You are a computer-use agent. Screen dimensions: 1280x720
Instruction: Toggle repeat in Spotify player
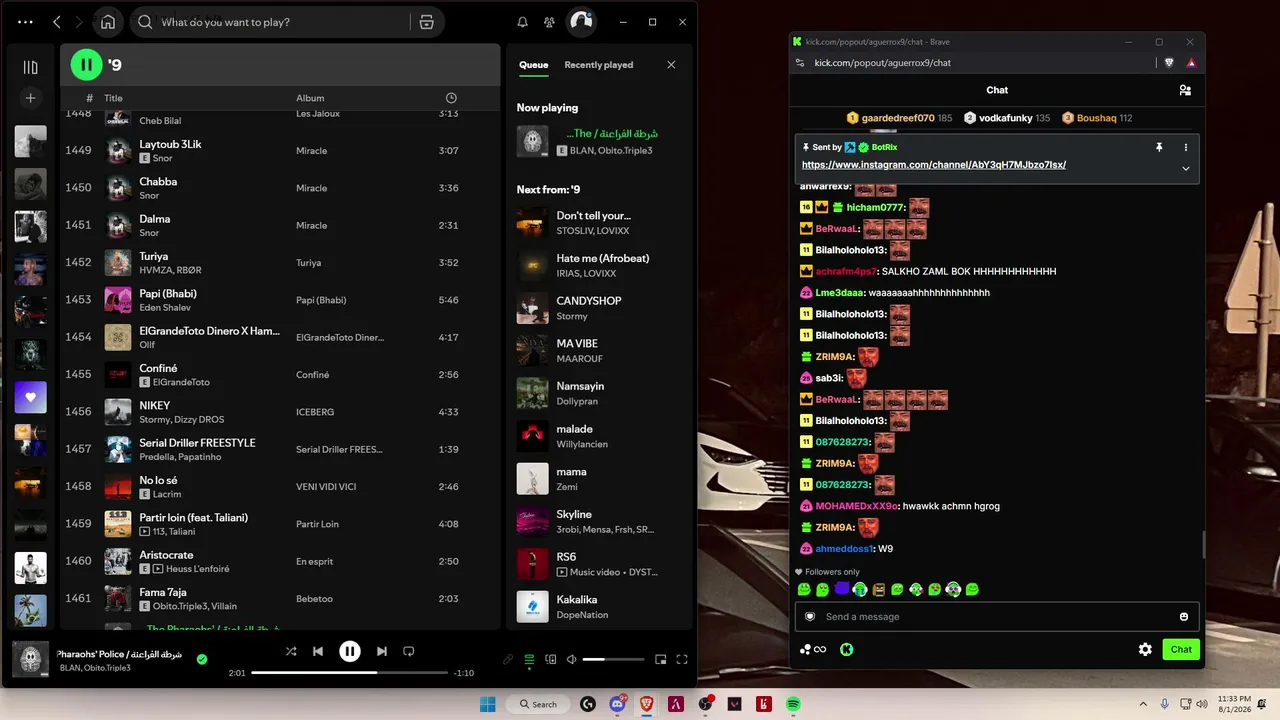pyautogui.click(x=408, y=651)
